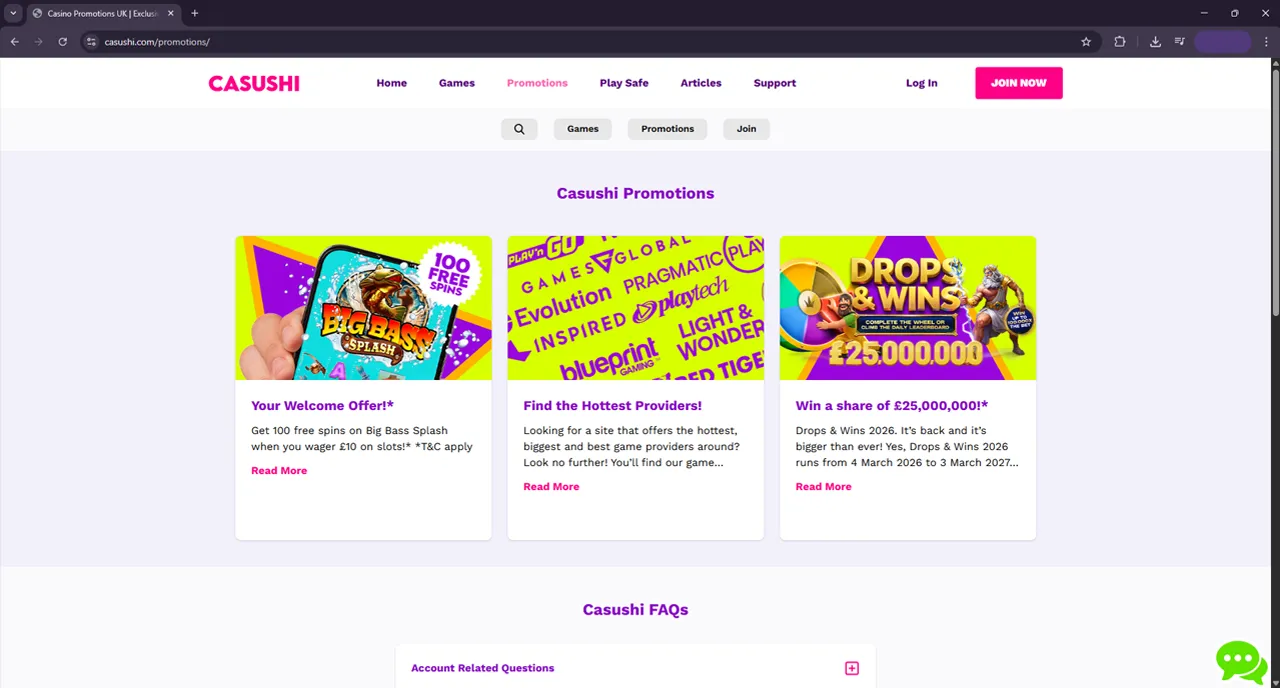Expand Account Related Questions with the plus icon
Image resolution: width=1280 pixels, height=688 pixels.
[852, 668]
